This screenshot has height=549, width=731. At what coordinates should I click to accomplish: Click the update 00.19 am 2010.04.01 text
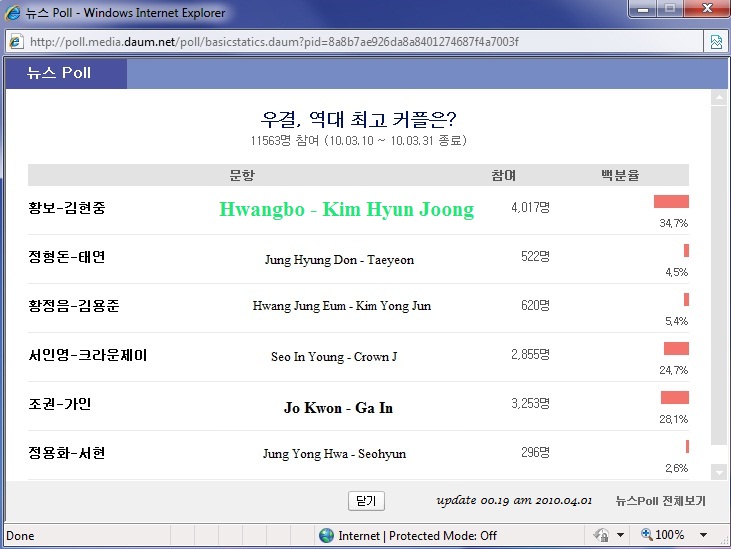click(514, 501)
